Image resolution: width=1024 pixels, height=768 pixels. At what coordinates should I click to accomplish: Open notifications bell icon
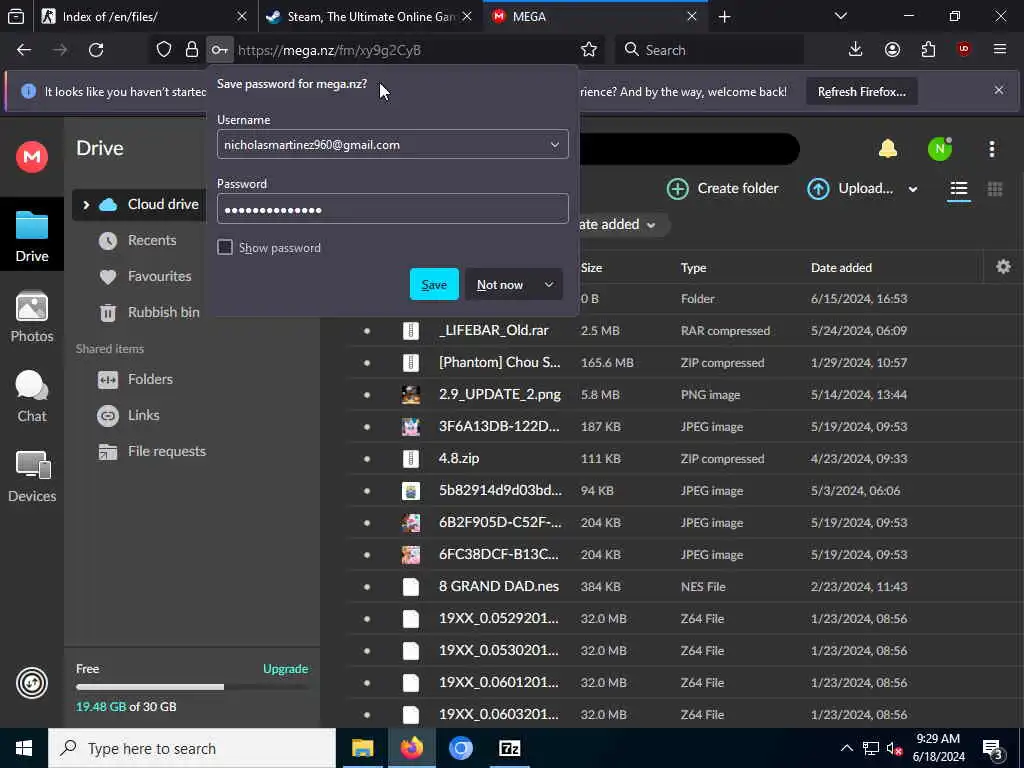888,150
